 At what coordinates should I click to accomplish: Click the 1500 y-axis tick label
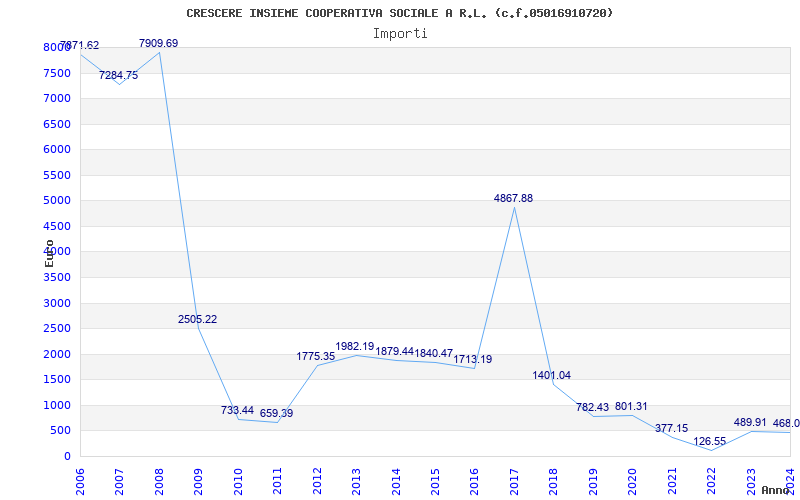(x=57, y=380)
